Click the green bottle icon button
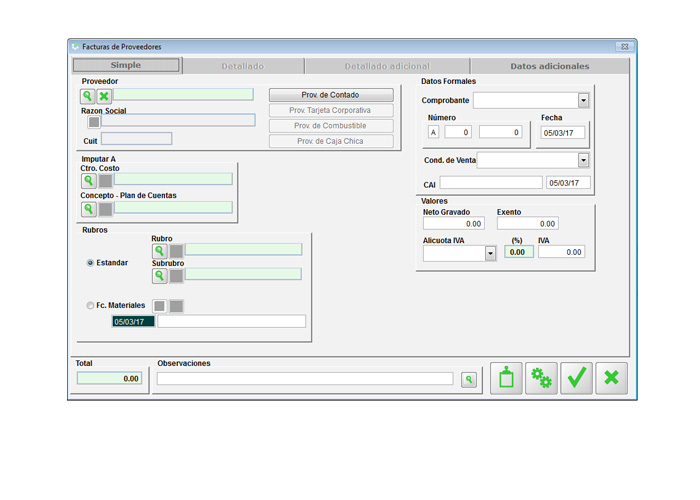Viewport: 700px width, 500px height. point(507,378)
